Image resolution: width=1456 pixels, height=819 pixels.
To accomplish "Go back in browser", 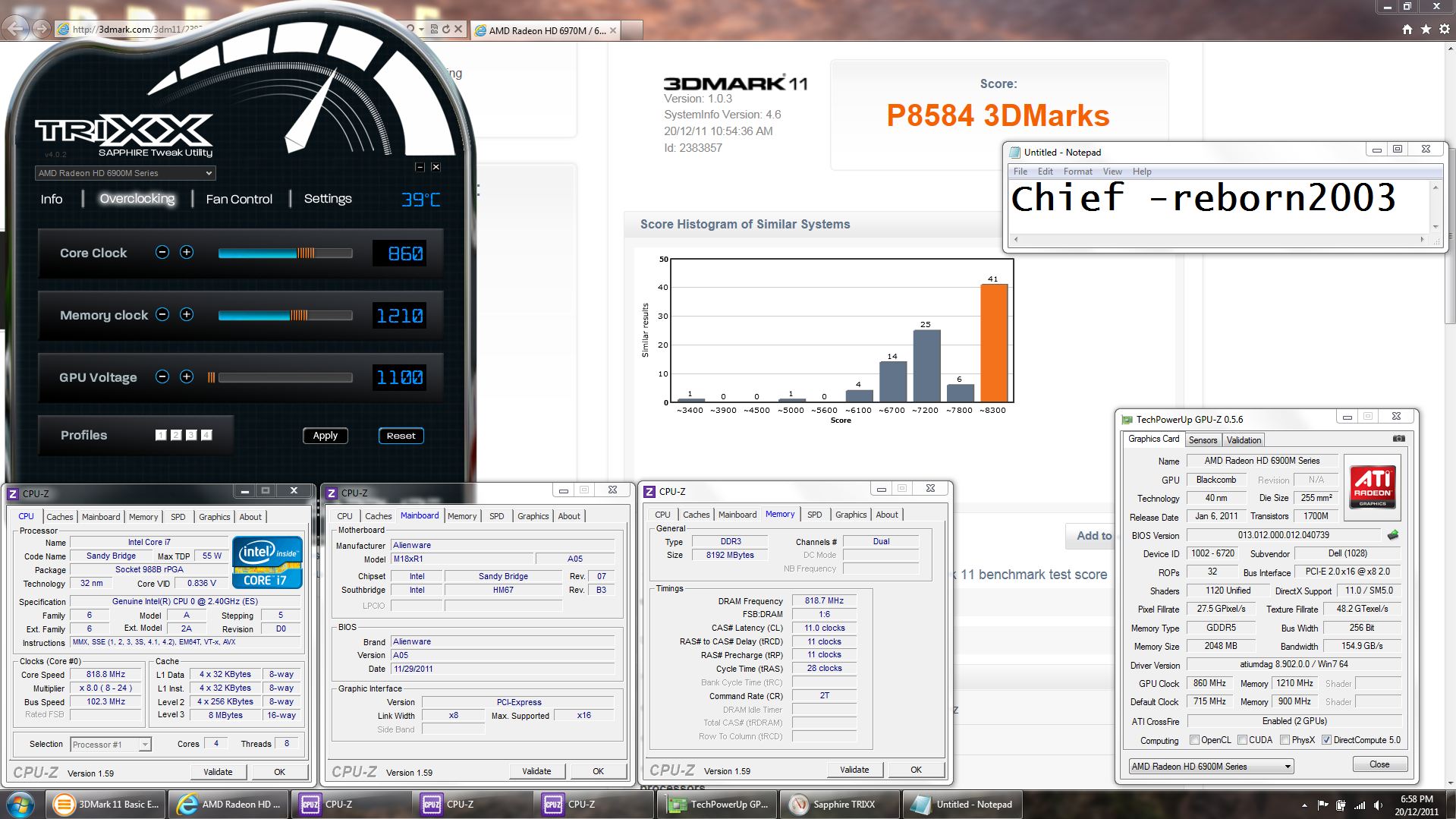I will 15,29.
